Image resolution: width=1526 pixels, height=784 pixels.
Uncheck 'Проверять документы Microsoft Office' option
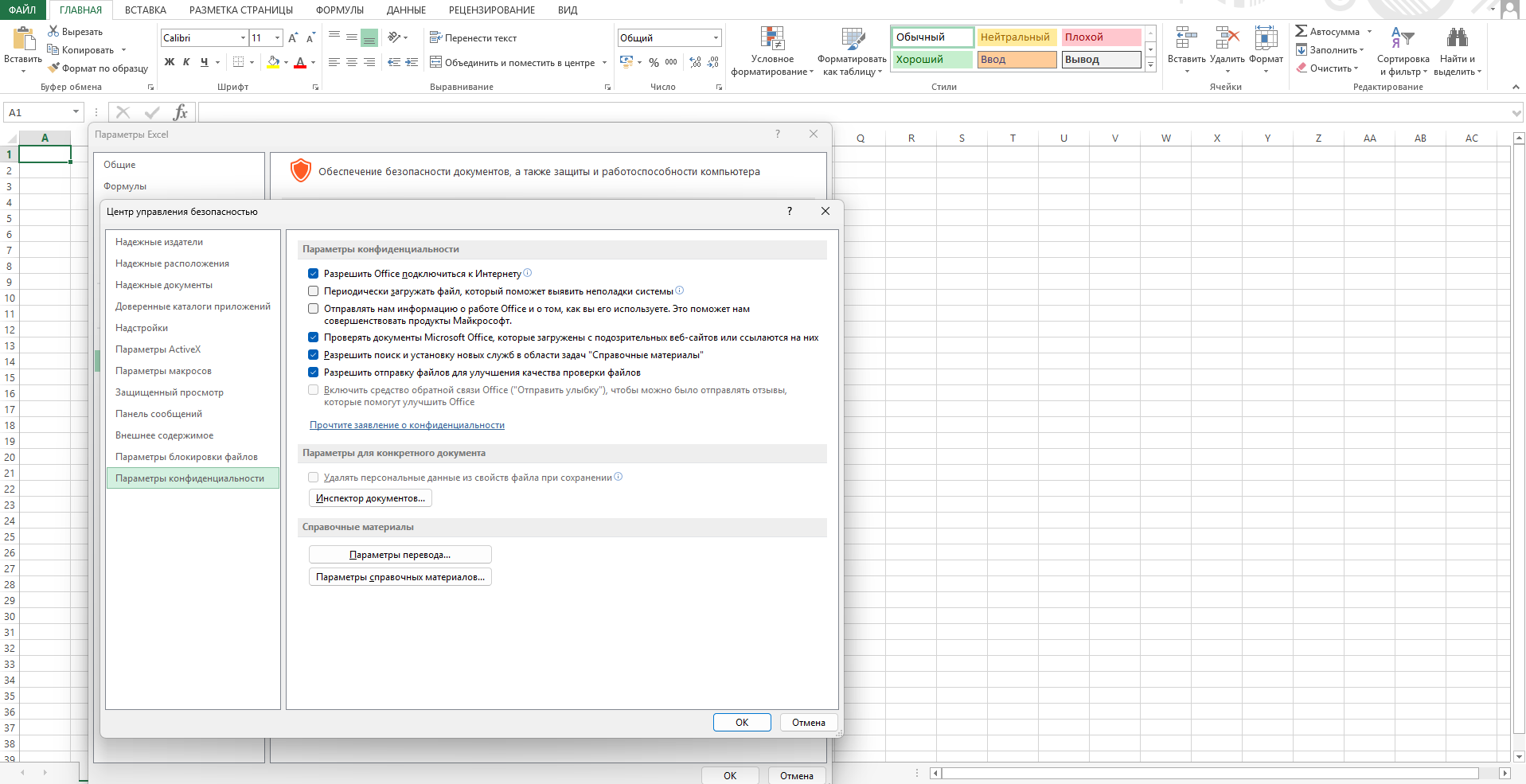pyautogui.click(x=314, y=337)
